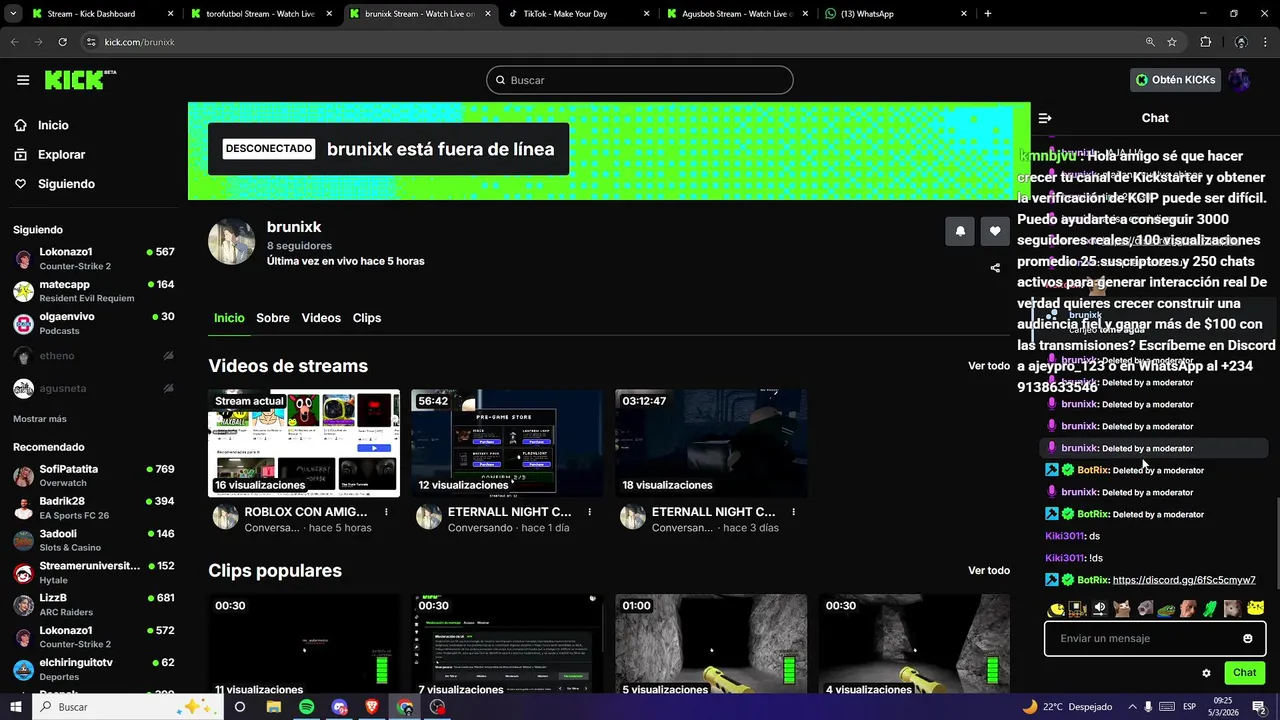Click Mostrar más under Siguiendo
Screen dimensions: 1280x720
click(40, 419)
